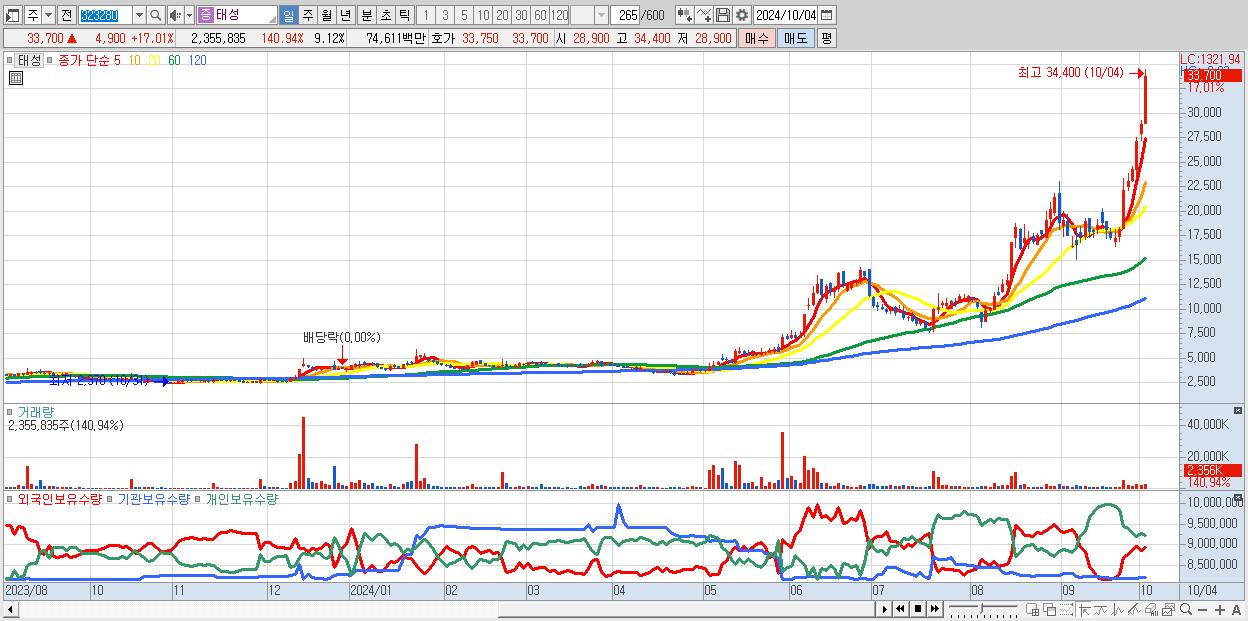Click the date field 2024/10/04
This screenshot has height=621, width=1248.
tap(785, 15)
